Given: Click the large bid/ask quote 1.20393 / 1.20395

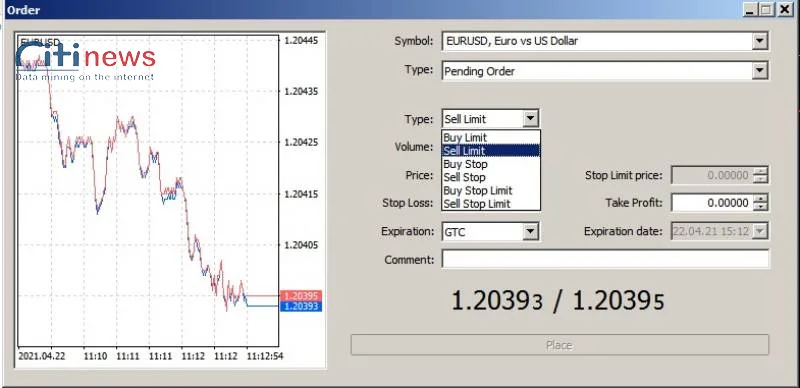Looking at the screenshot, I should (558, 302).
